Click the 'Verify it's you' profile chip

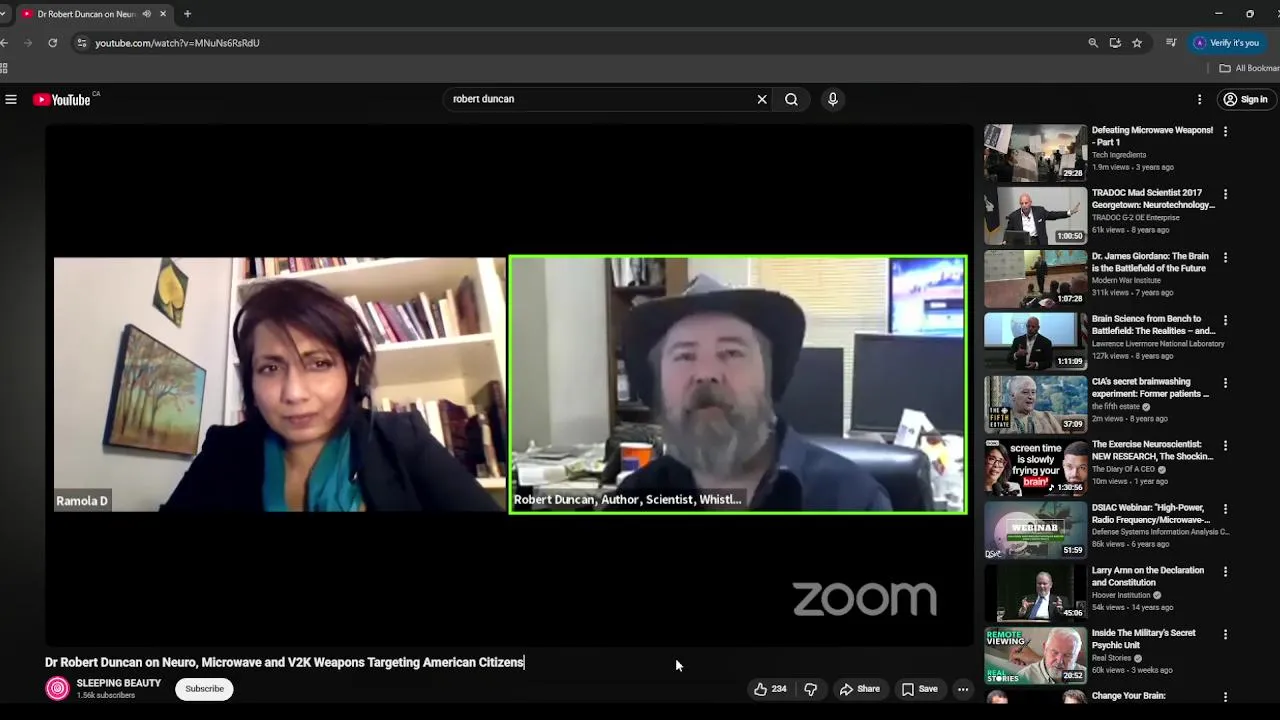1227,43
